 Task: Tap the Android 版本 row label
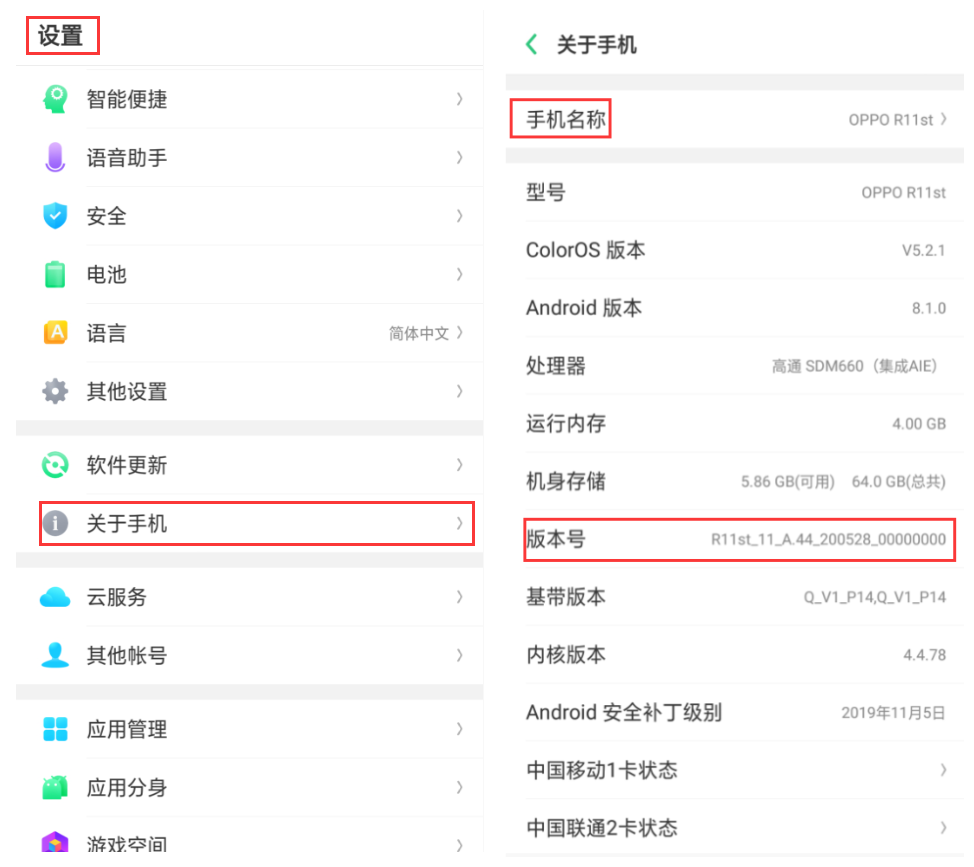coord(584,308)
